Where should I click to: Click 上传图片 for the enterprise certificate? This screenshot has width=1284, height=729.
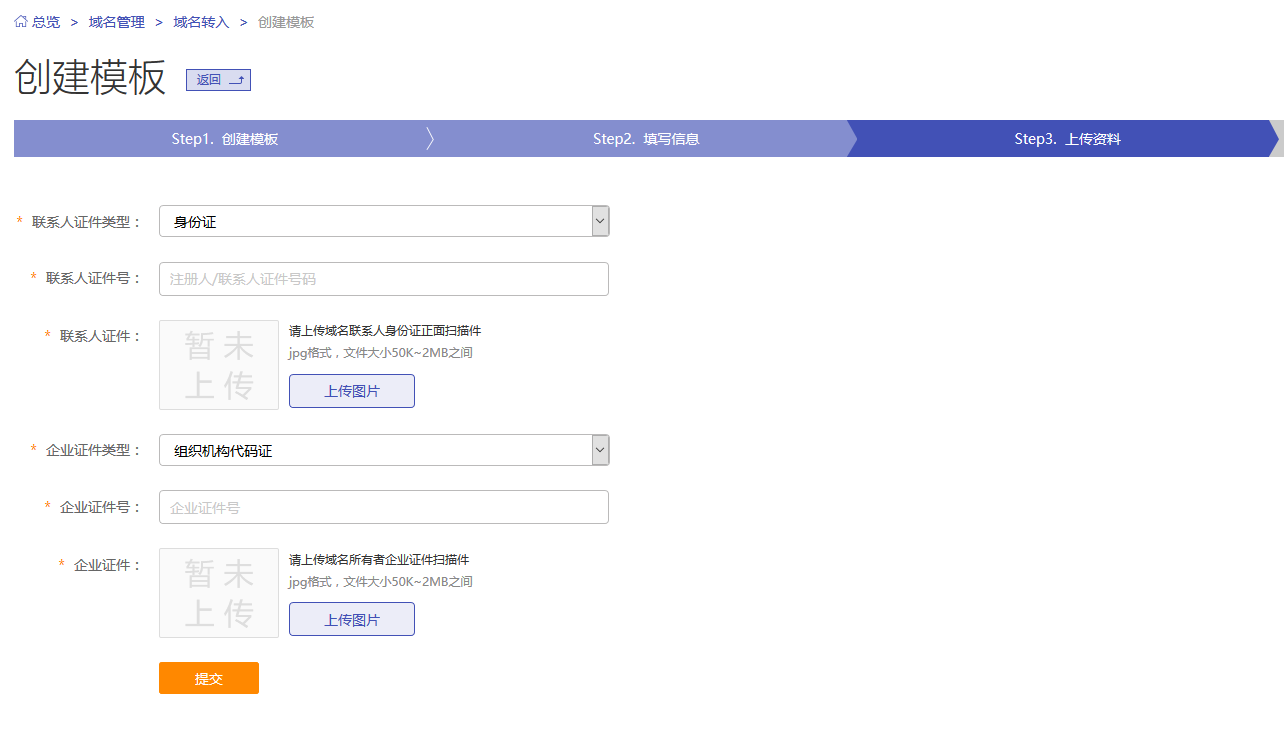352,619
